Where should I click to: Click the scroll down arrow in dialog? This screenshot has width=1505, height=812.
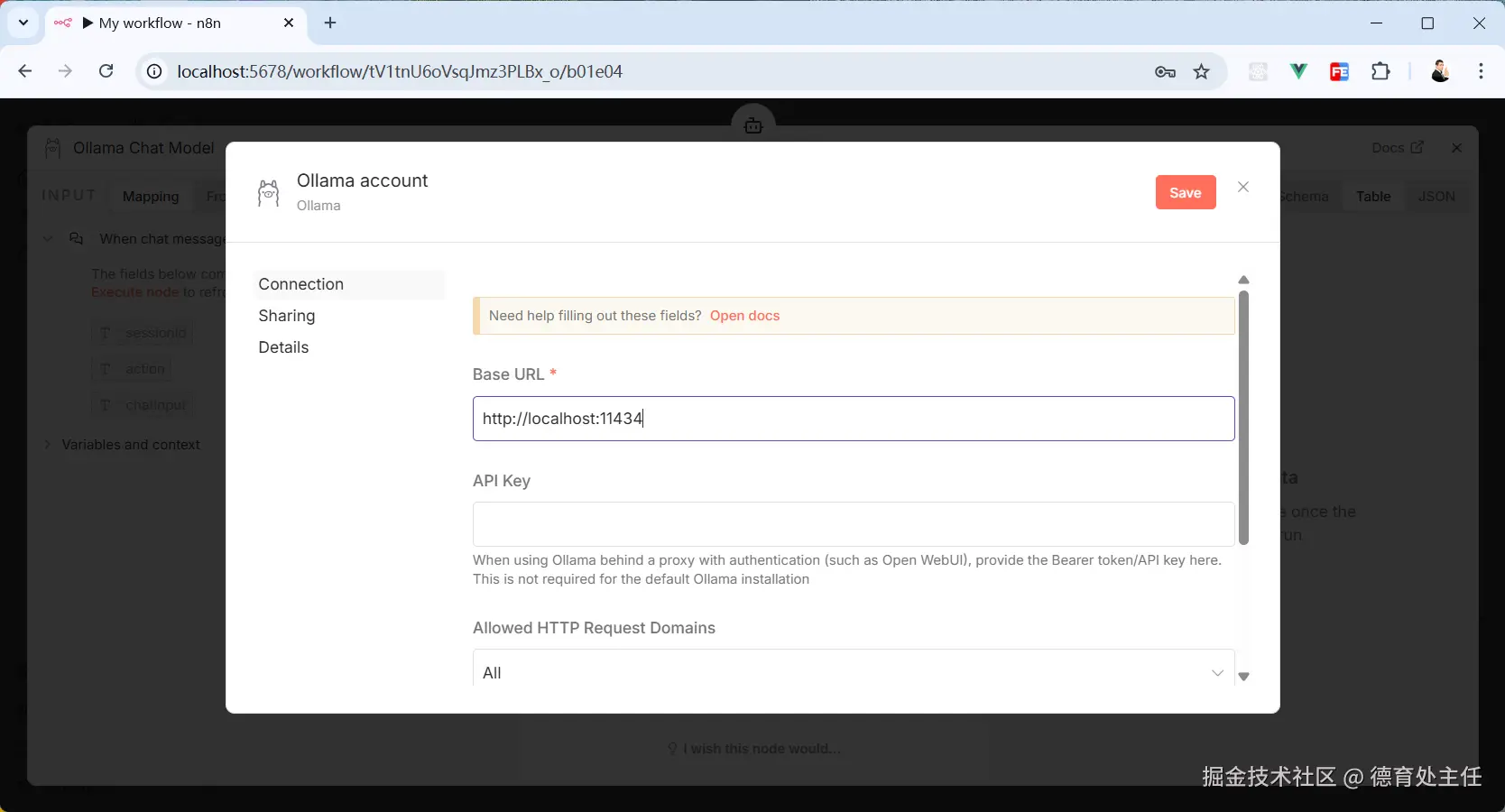pos(1243,676)
